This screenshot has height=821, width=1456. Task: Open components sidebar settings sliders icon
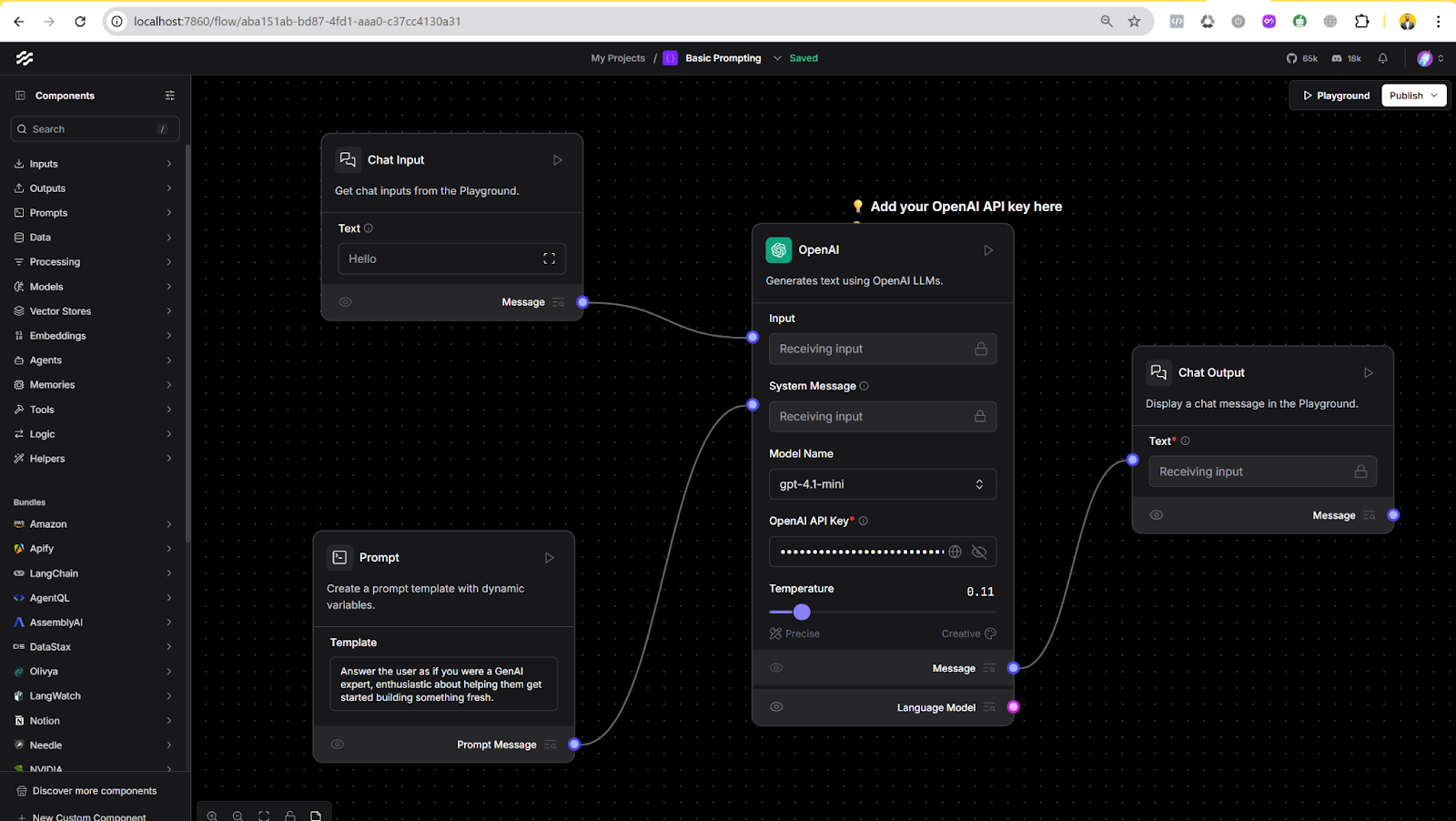(170, 96)
